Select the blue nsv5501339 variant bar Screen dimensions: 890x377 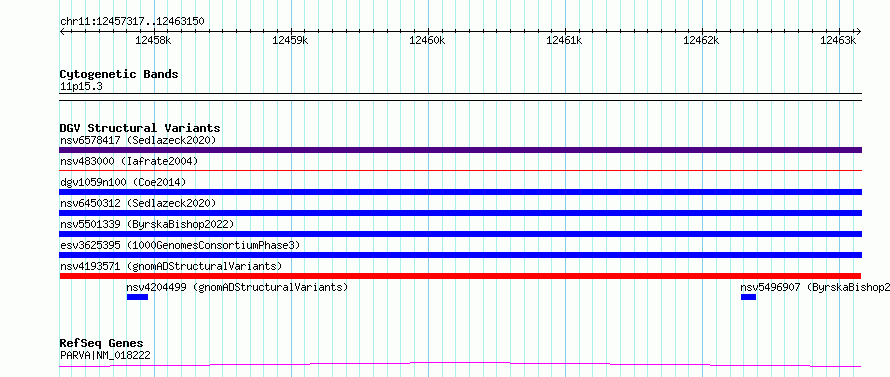(460, 234)
